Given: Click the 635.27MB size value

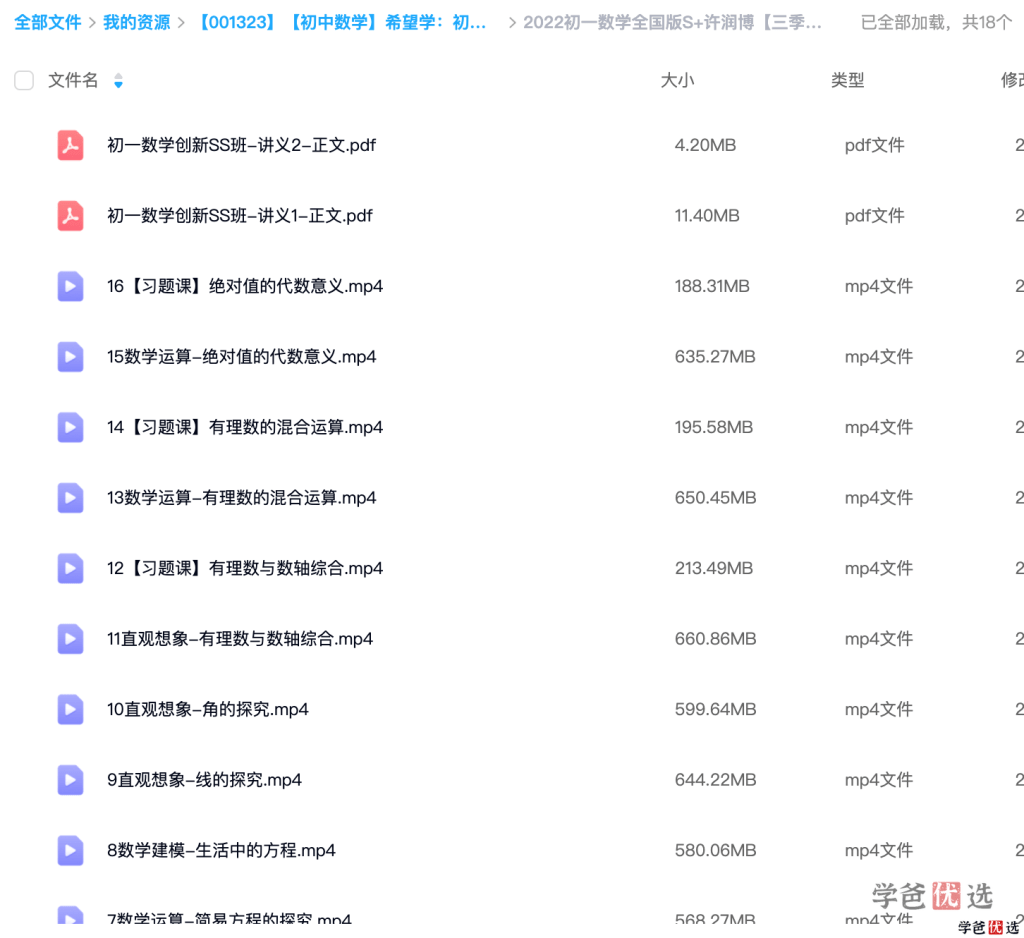Looking at the screenshot, I should (x=715, y=357).
